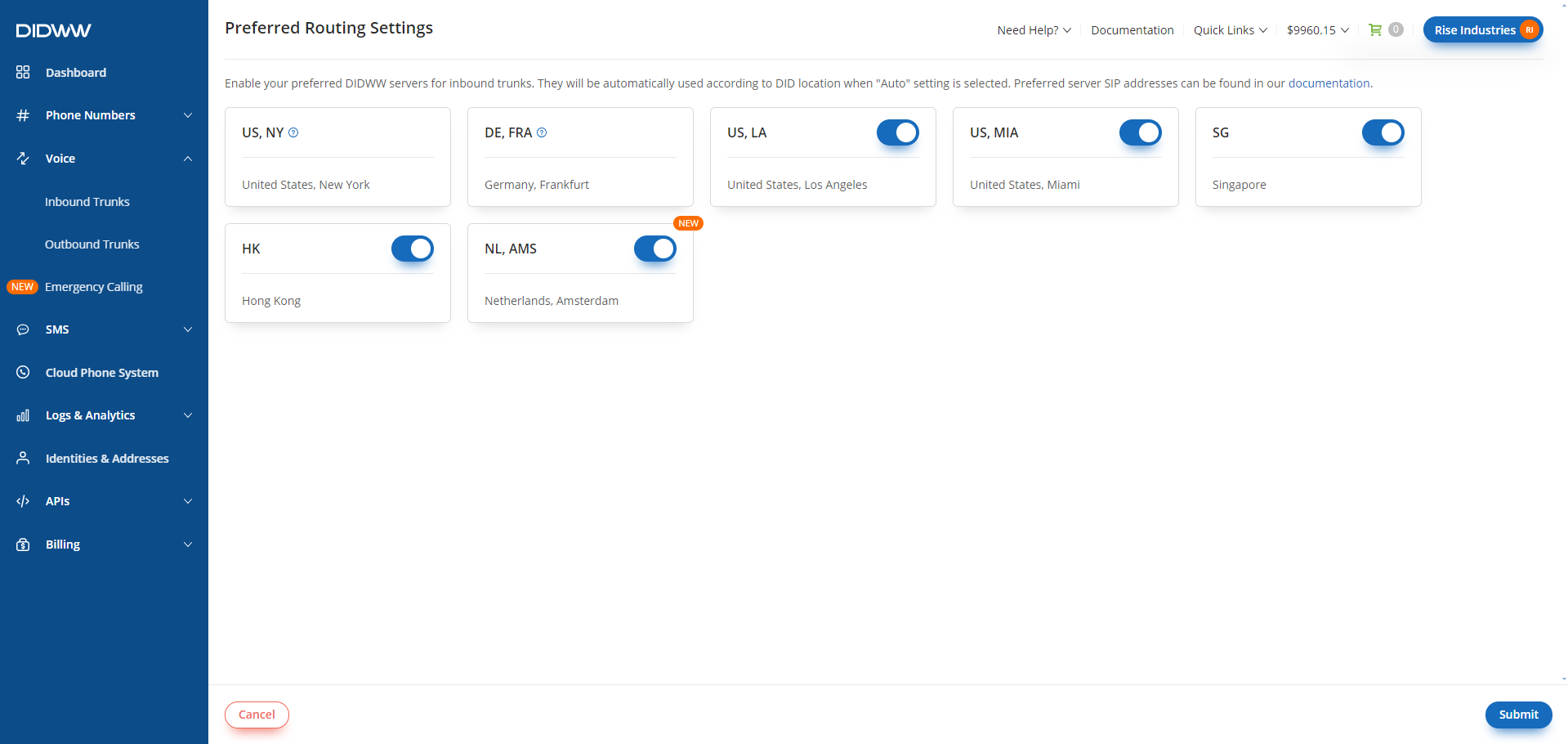Viewport: 1568px width, 744px height.
Task: Open Outbound Trunks in sidebar
Action: coord(92,244)
